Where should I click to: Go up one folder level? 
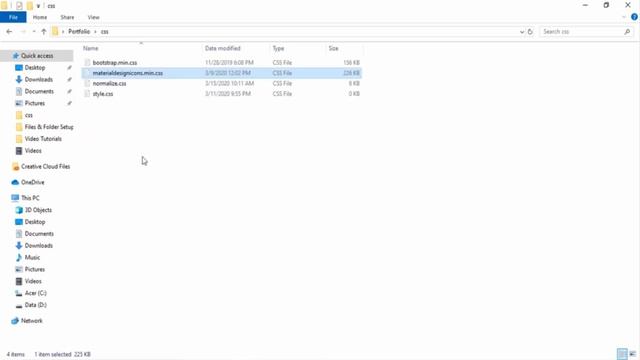(44, 31)
